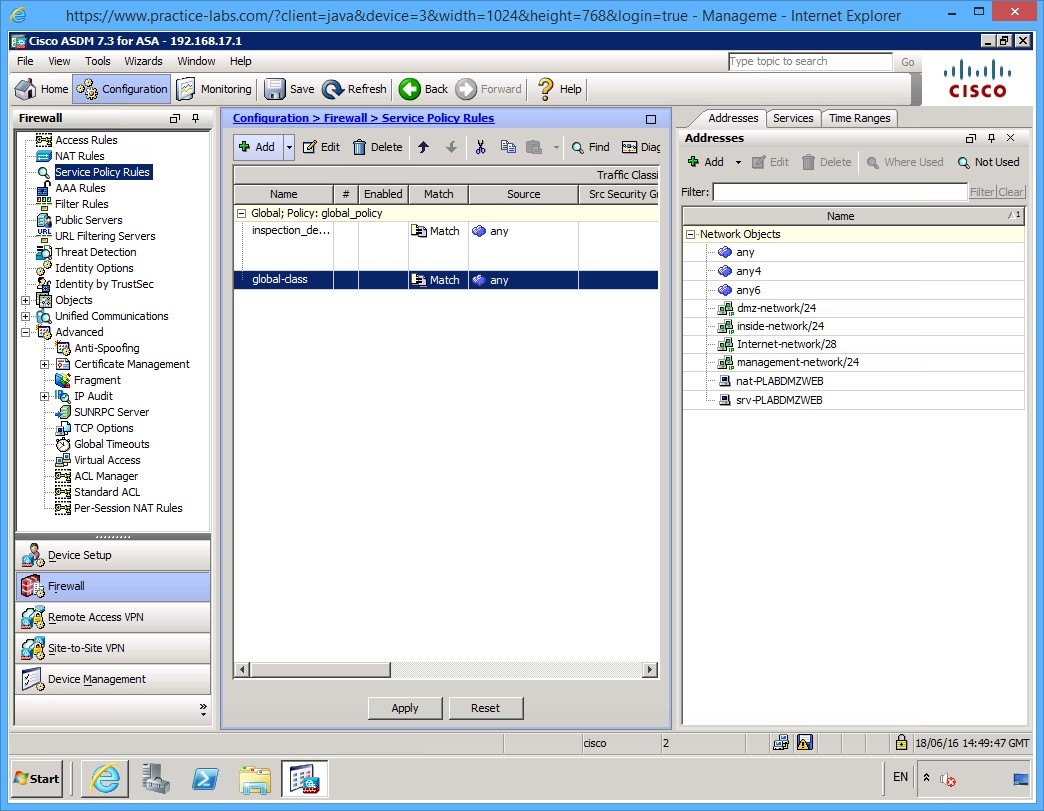Copy the selected rule with copy icon
The height and width of the screenshot is (811, 1044).
508,147
